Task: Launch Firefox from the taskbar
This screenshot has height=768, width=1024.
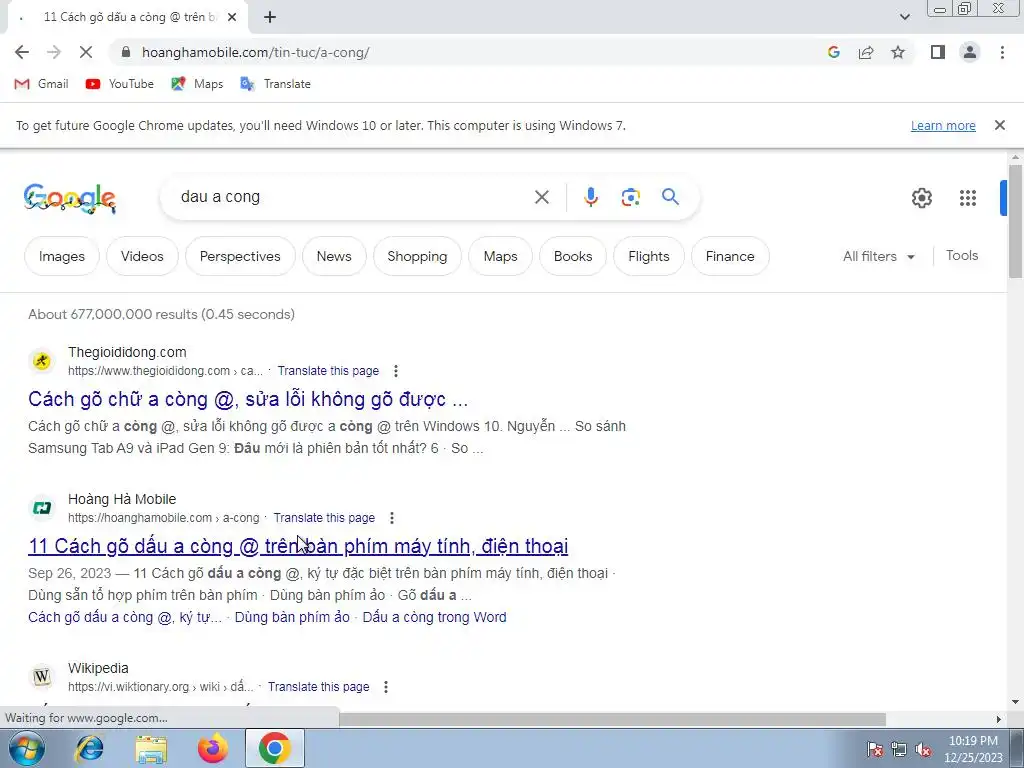Action: pyautogui.click(x=213, y=749)
